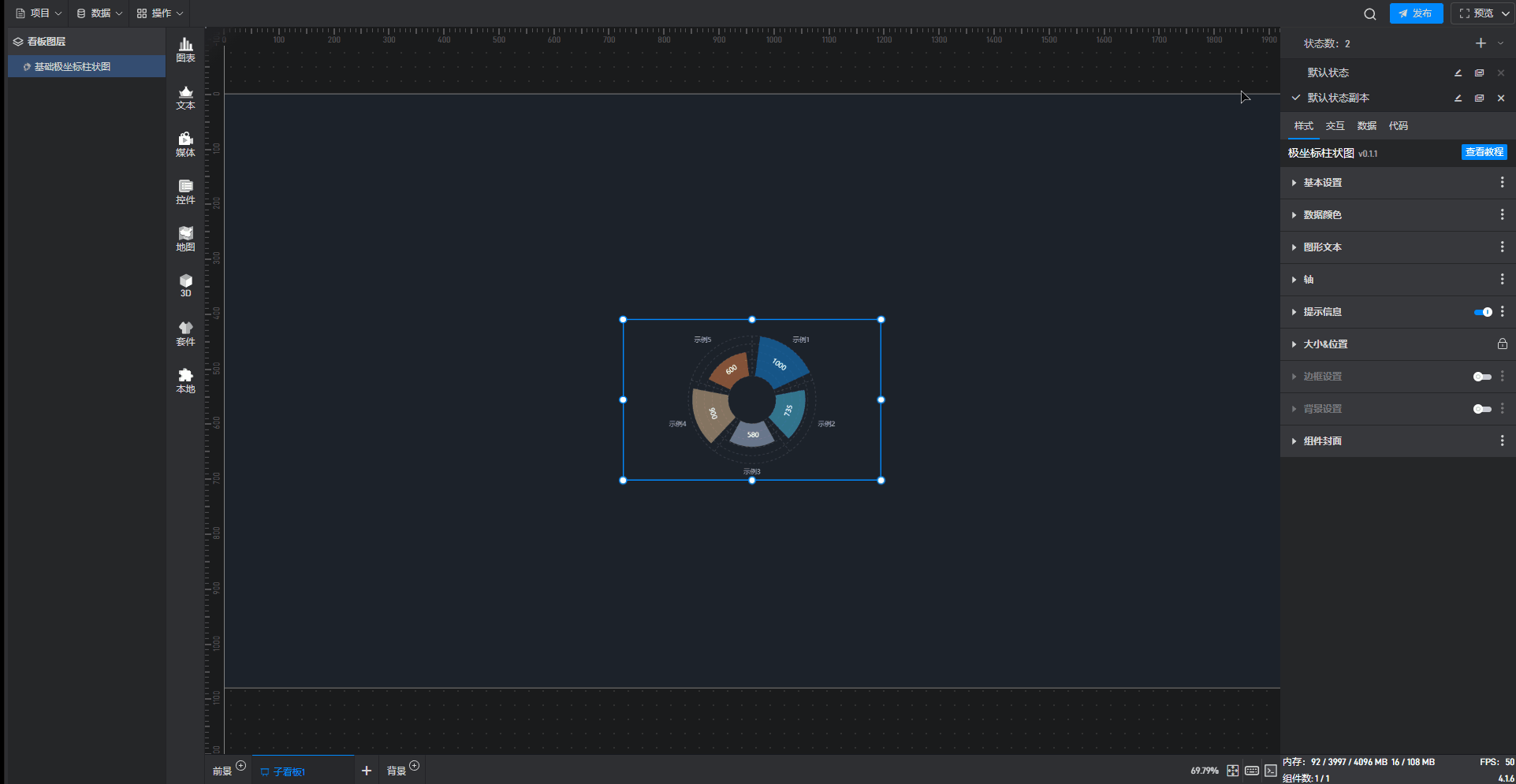Rename 默认状态副本 with its edit icon
Image resolution: width=1516 pixels, height=784 pixels.
(x=1458, y=98)
